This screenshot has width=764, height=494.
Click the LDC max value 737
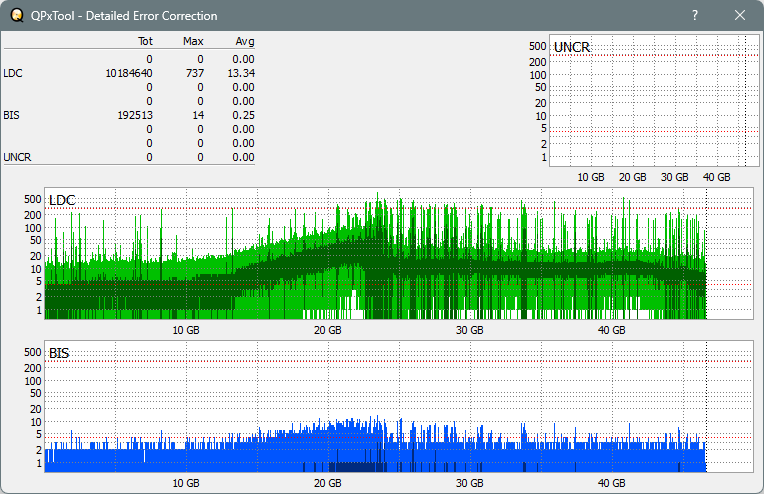click(194, 73)
